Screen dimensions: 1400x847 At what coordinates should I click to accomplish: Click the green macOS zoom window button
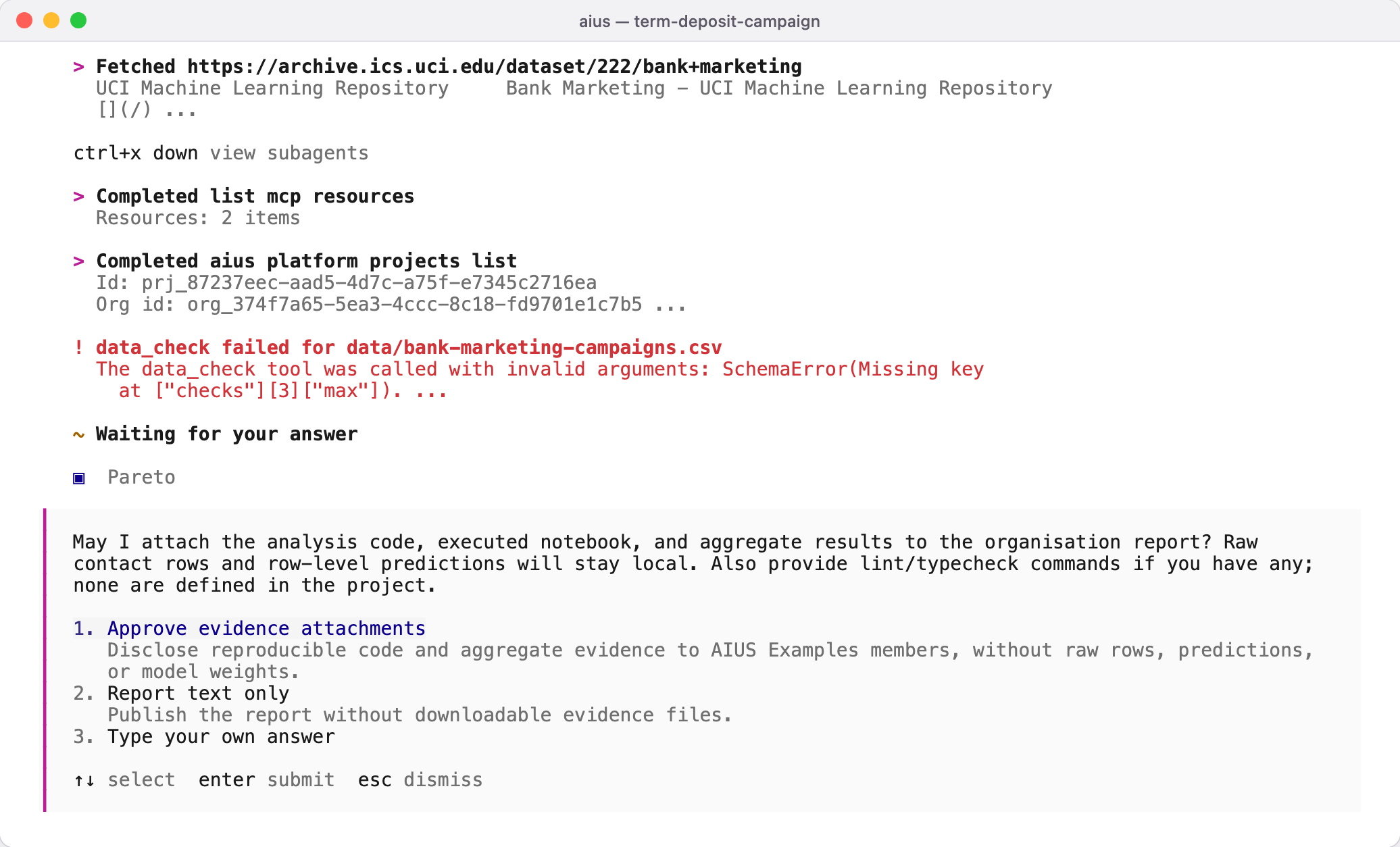click(78, 20)
